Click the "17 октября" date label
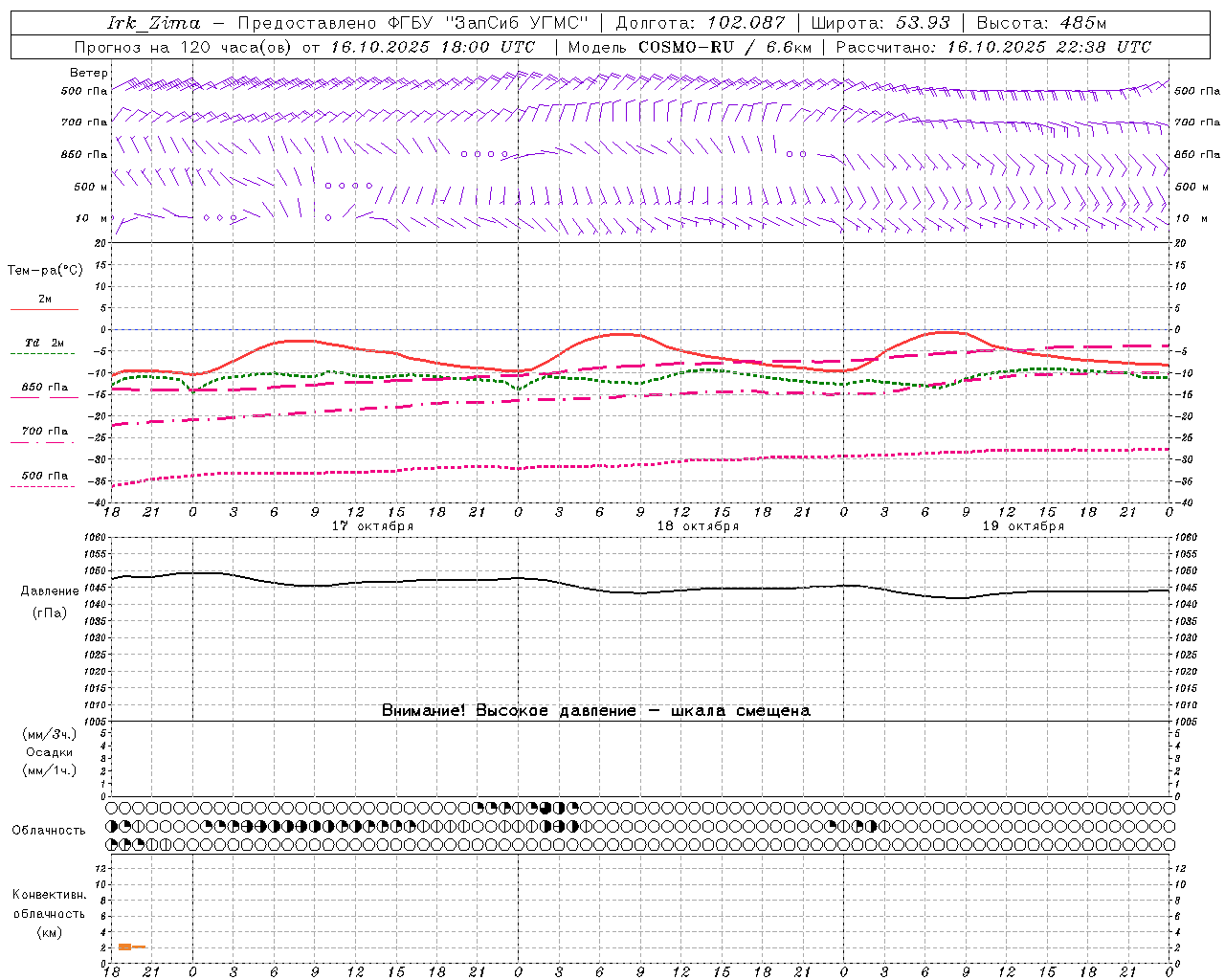 pos(372,526)
